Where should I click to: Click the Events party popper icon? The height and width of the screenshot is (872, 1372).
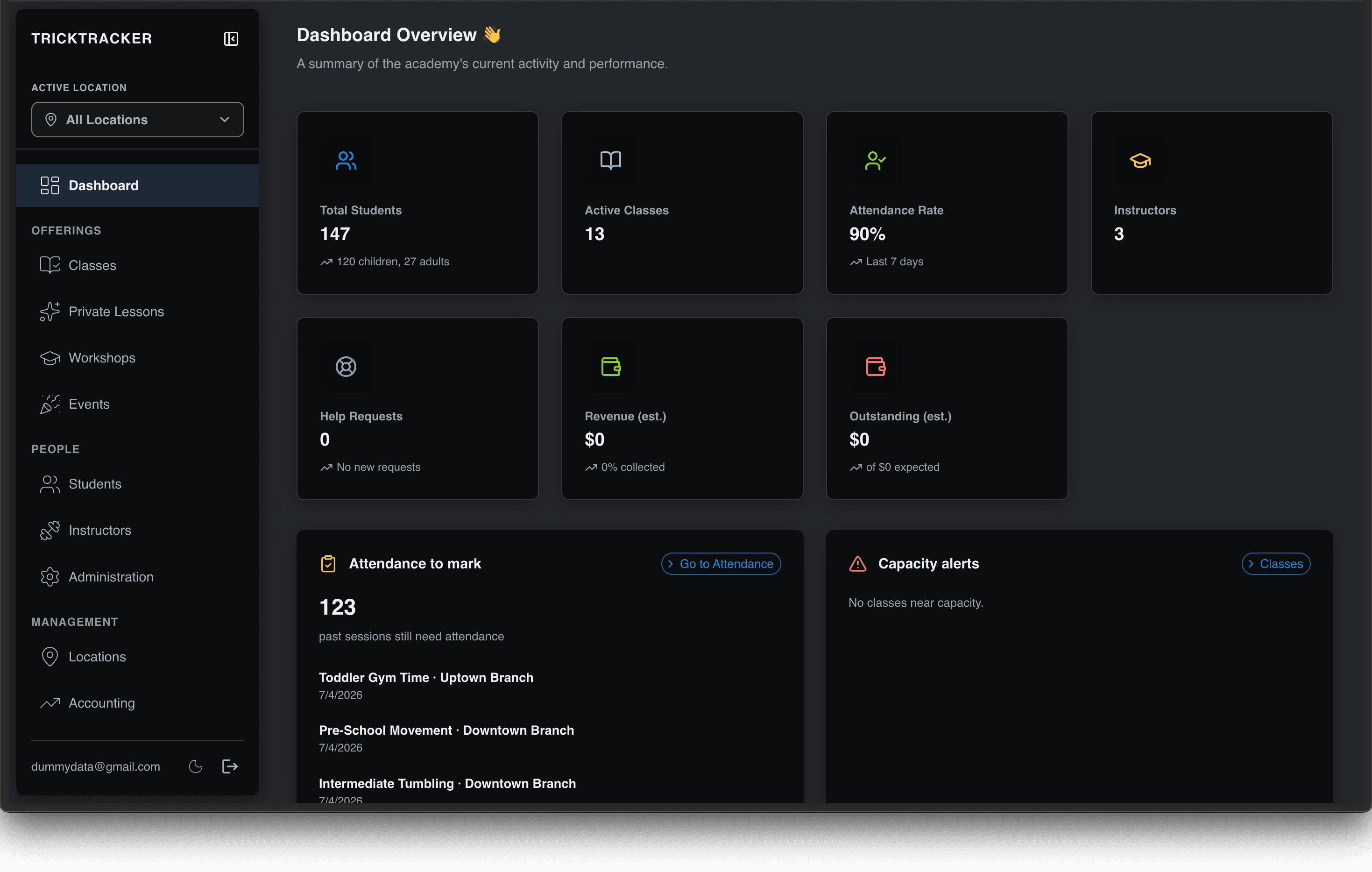tap(50, 404)
